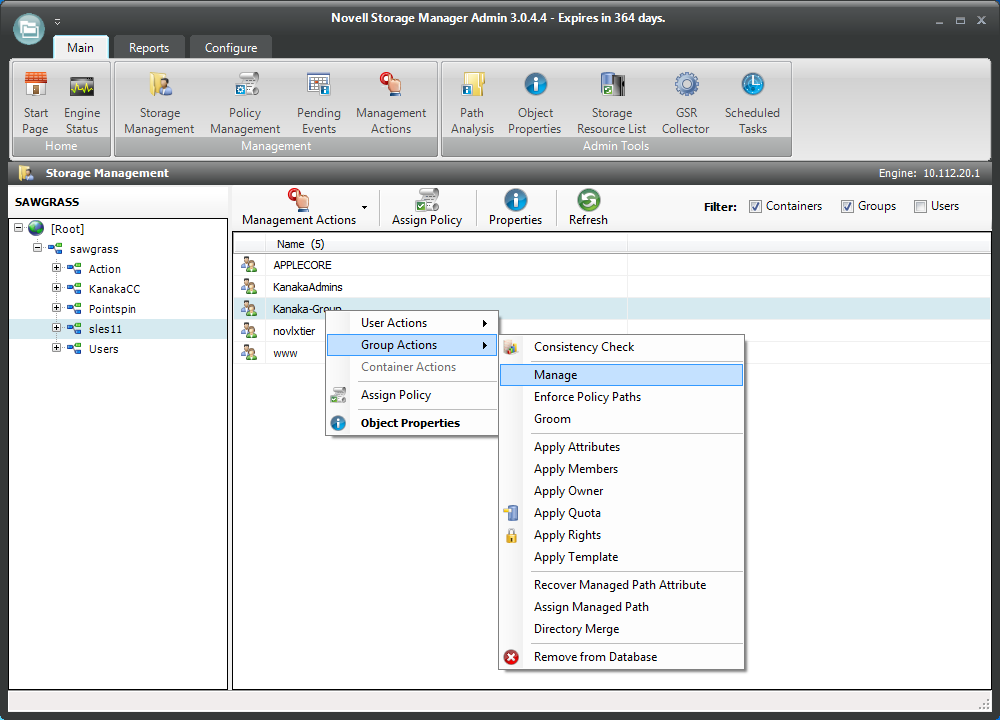
Task: Click the application orb button
Action: pyautogui.click(x=29, y=29)
